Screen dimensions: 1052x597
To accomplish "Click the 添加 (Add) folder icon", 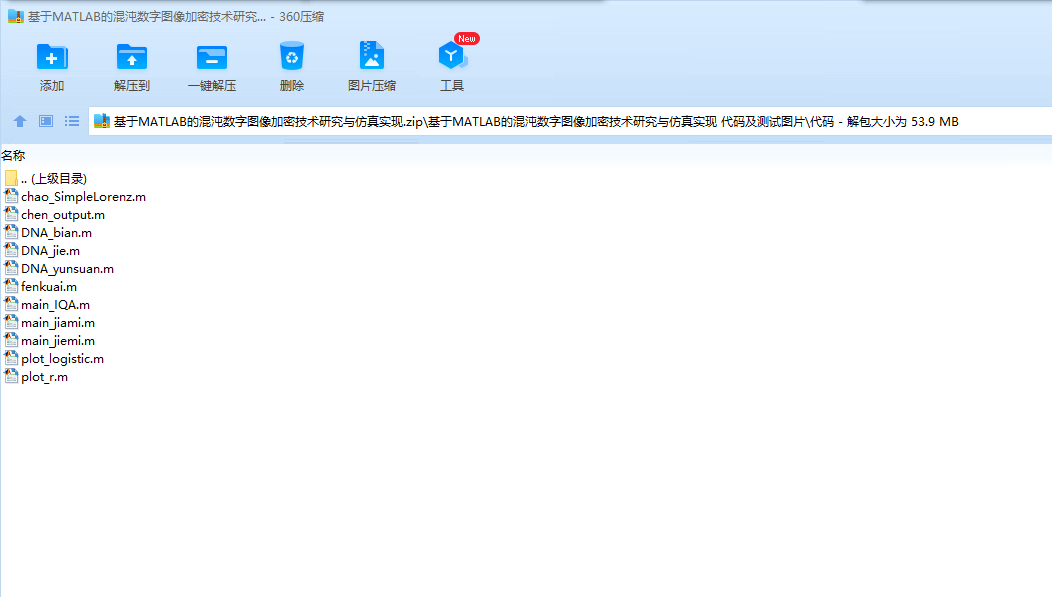I will pyautogui.click(x=52, y=57).
